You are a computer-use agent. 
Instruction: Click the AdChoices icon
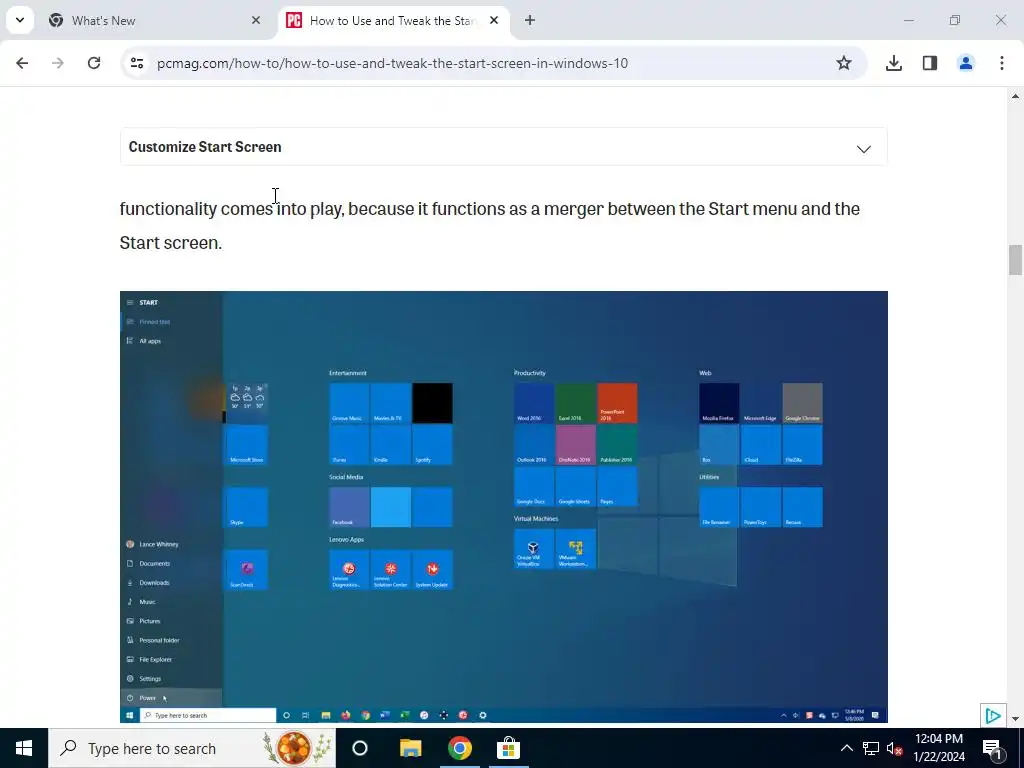[993, 716]
